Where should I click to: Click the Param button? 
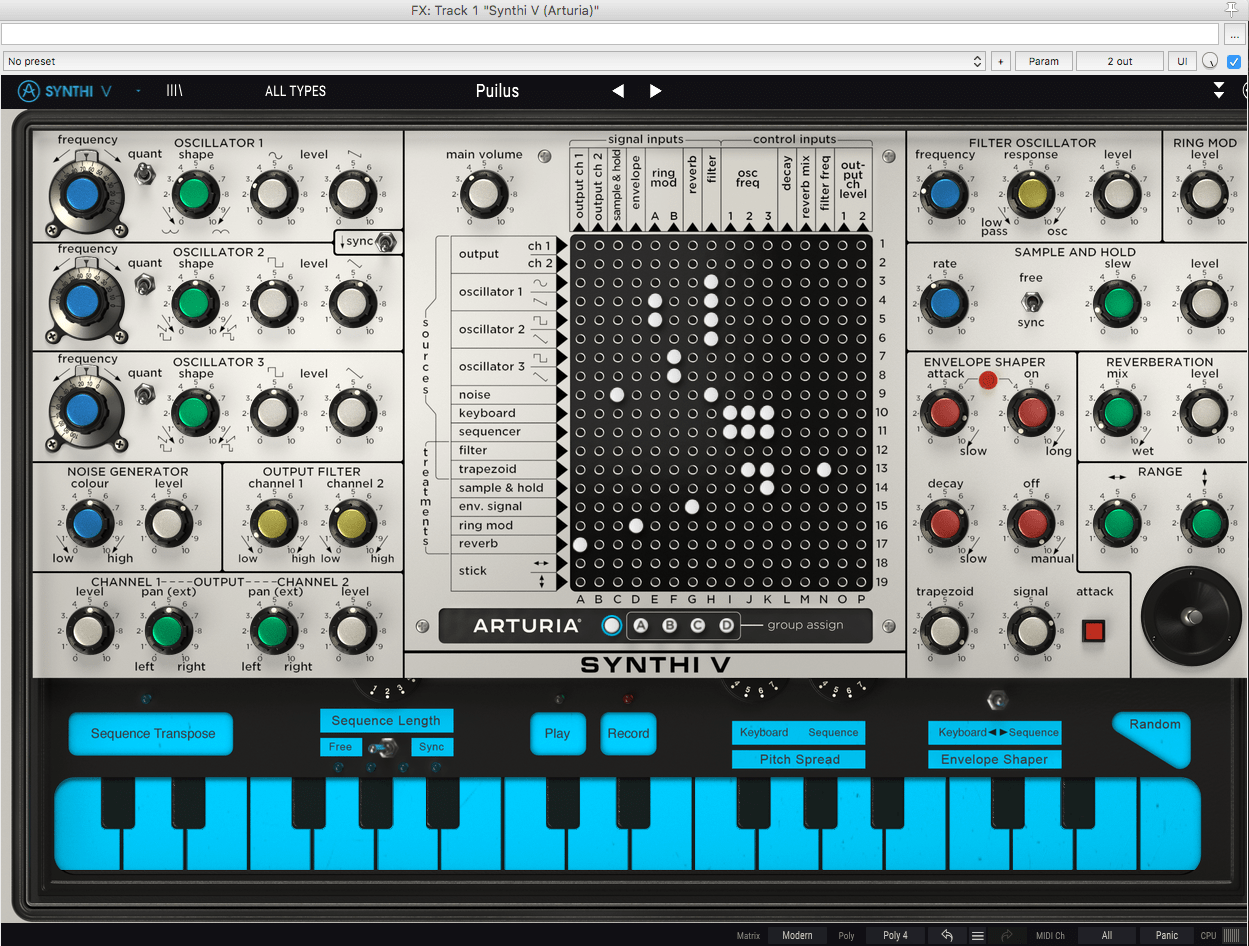[x=1043, y=61]
